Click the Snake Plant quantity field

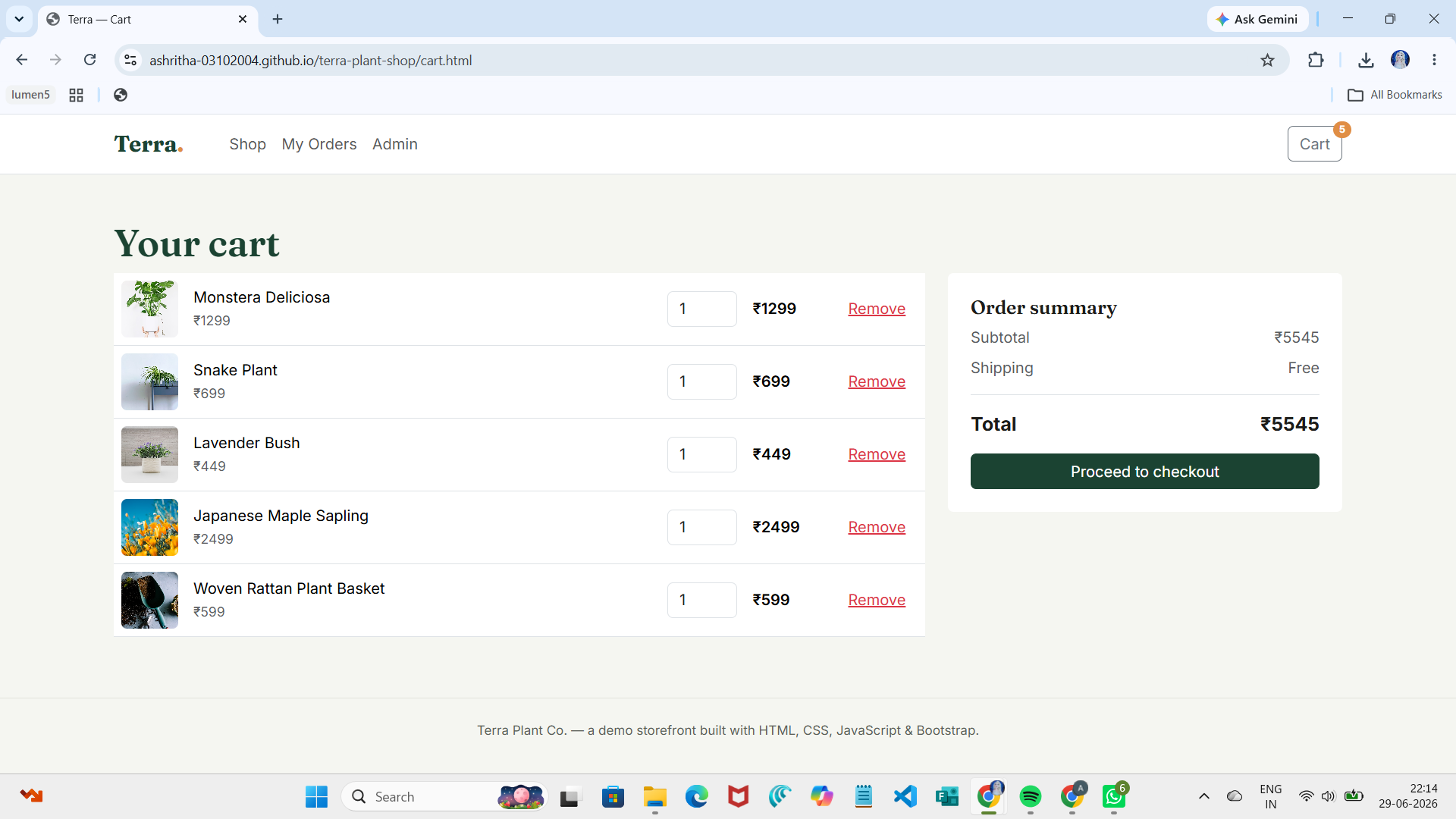[x=701, y=381]
